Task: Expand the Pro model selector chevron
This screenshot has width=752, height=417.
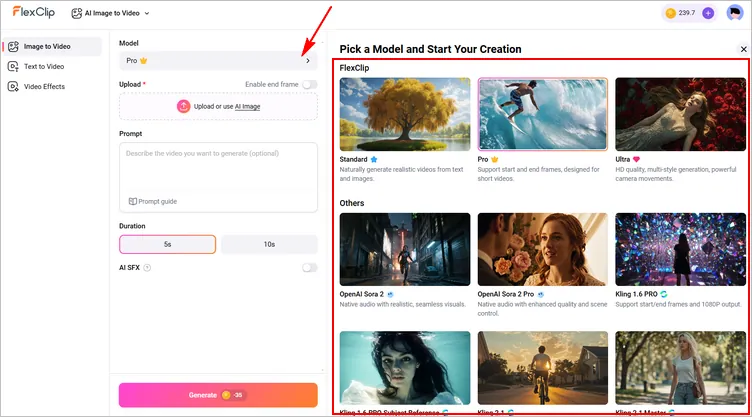Action: pyautogui.click(x=308, y=61)
